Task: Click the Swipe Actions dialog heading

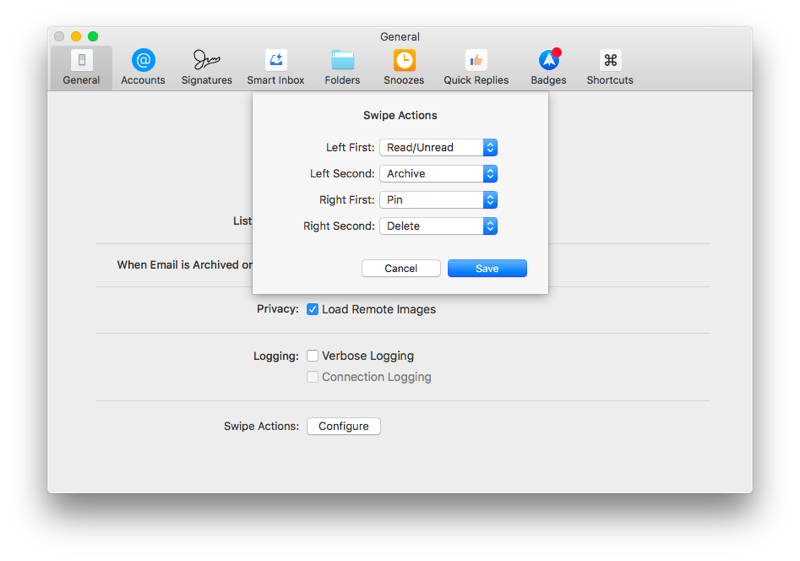Action: (x=400, y=115)
